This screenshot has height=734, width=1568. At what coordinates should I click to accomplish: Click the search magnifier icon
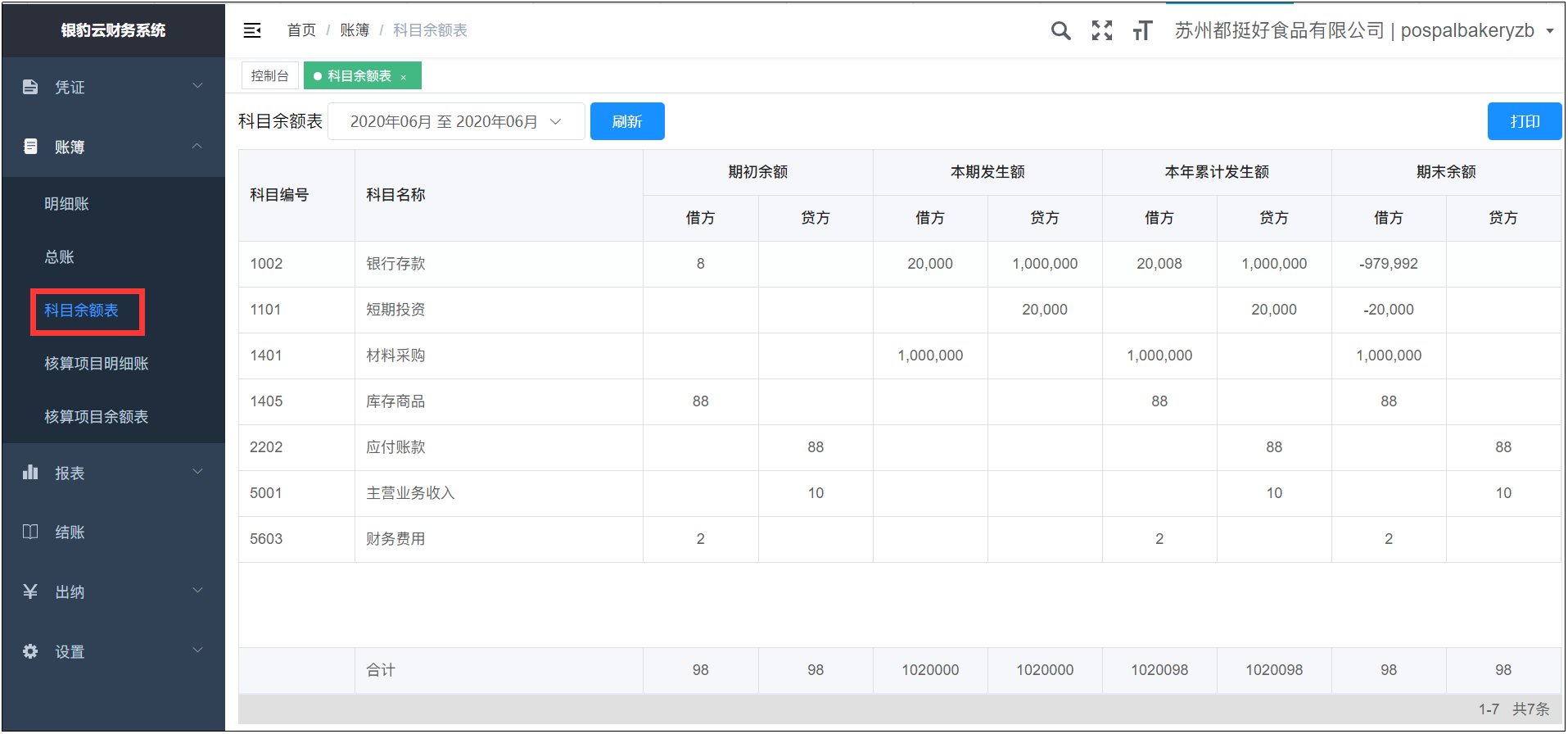pos(1060,31)
